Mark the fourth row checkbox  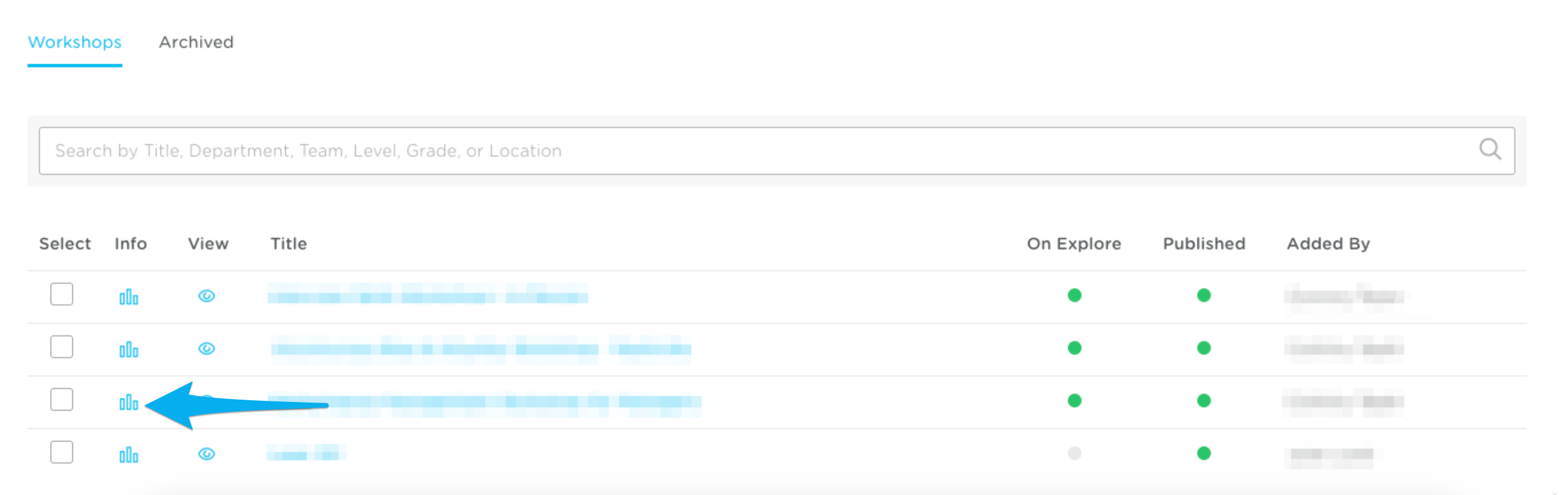(61, 452)
